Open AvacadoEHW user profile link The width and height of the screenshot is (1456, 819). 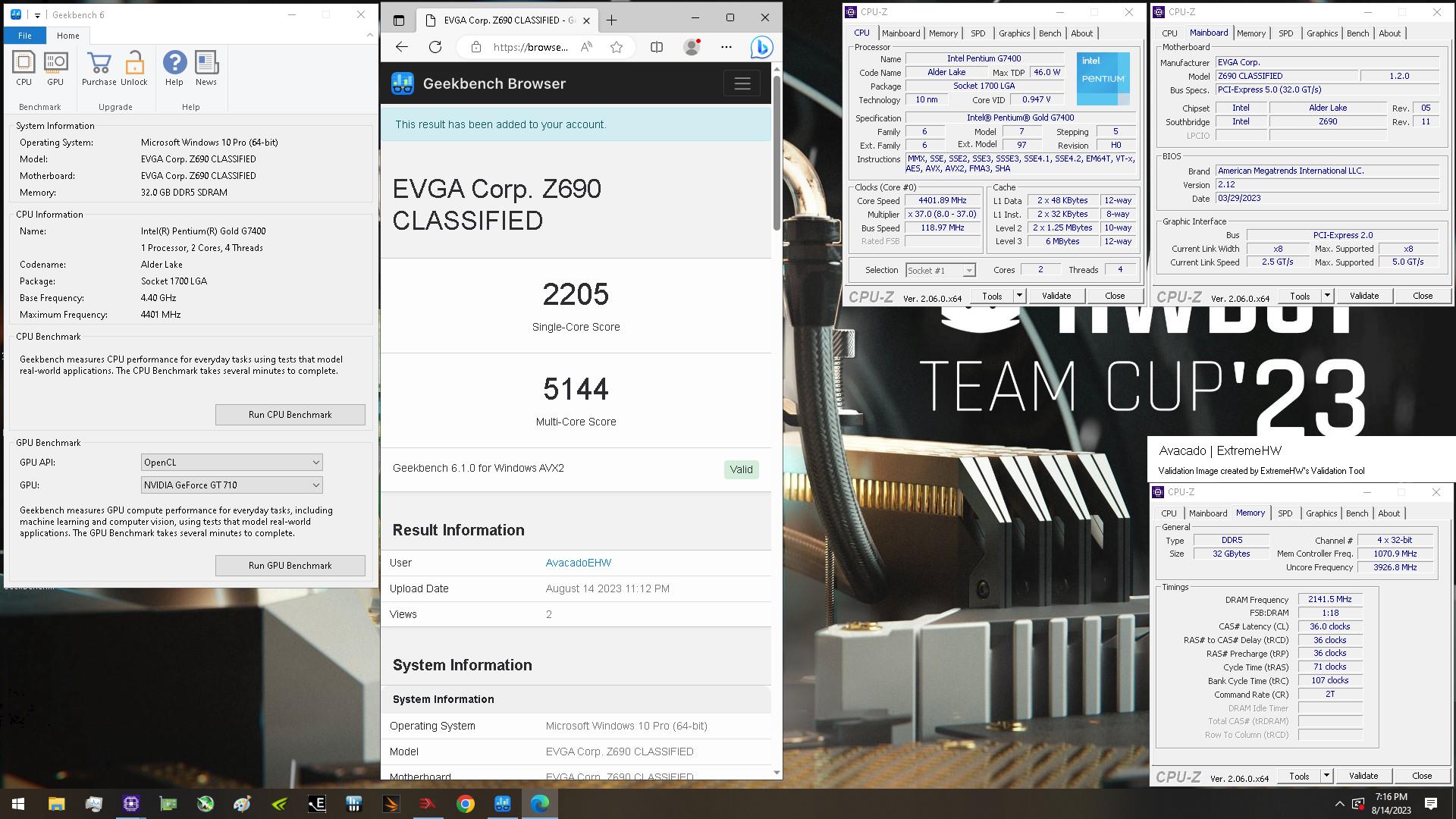(579, 563)
